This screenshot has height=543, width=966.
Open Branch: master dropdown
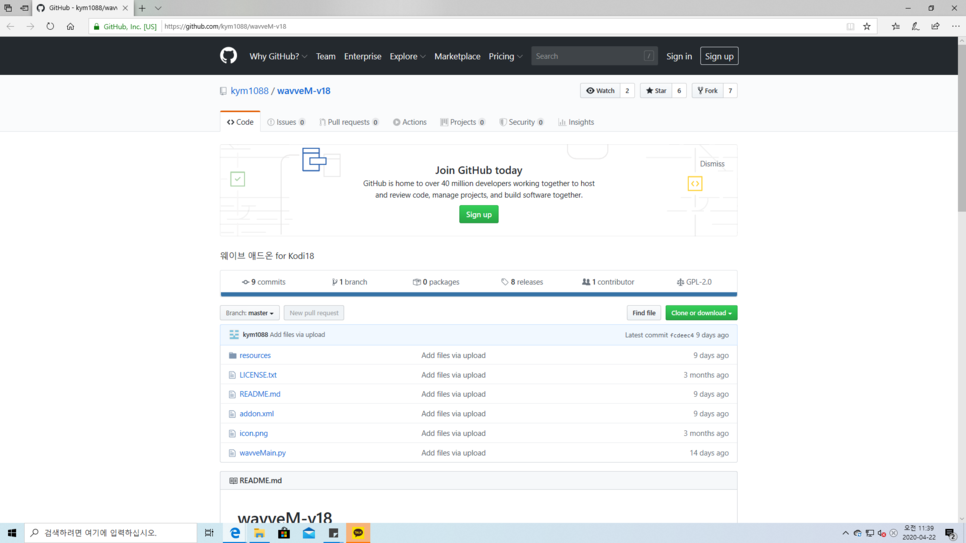click(250, 313)
